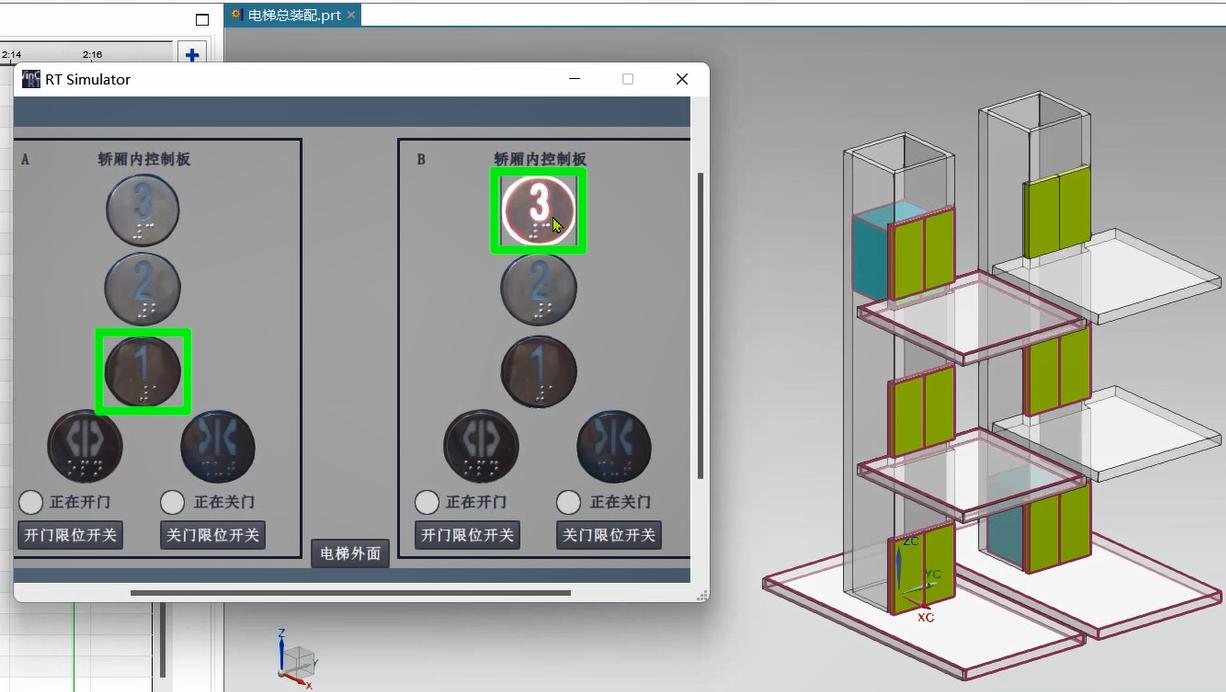Click 开门限位开关 button in panel A
1226x692 pixels.
click(70, 535)
